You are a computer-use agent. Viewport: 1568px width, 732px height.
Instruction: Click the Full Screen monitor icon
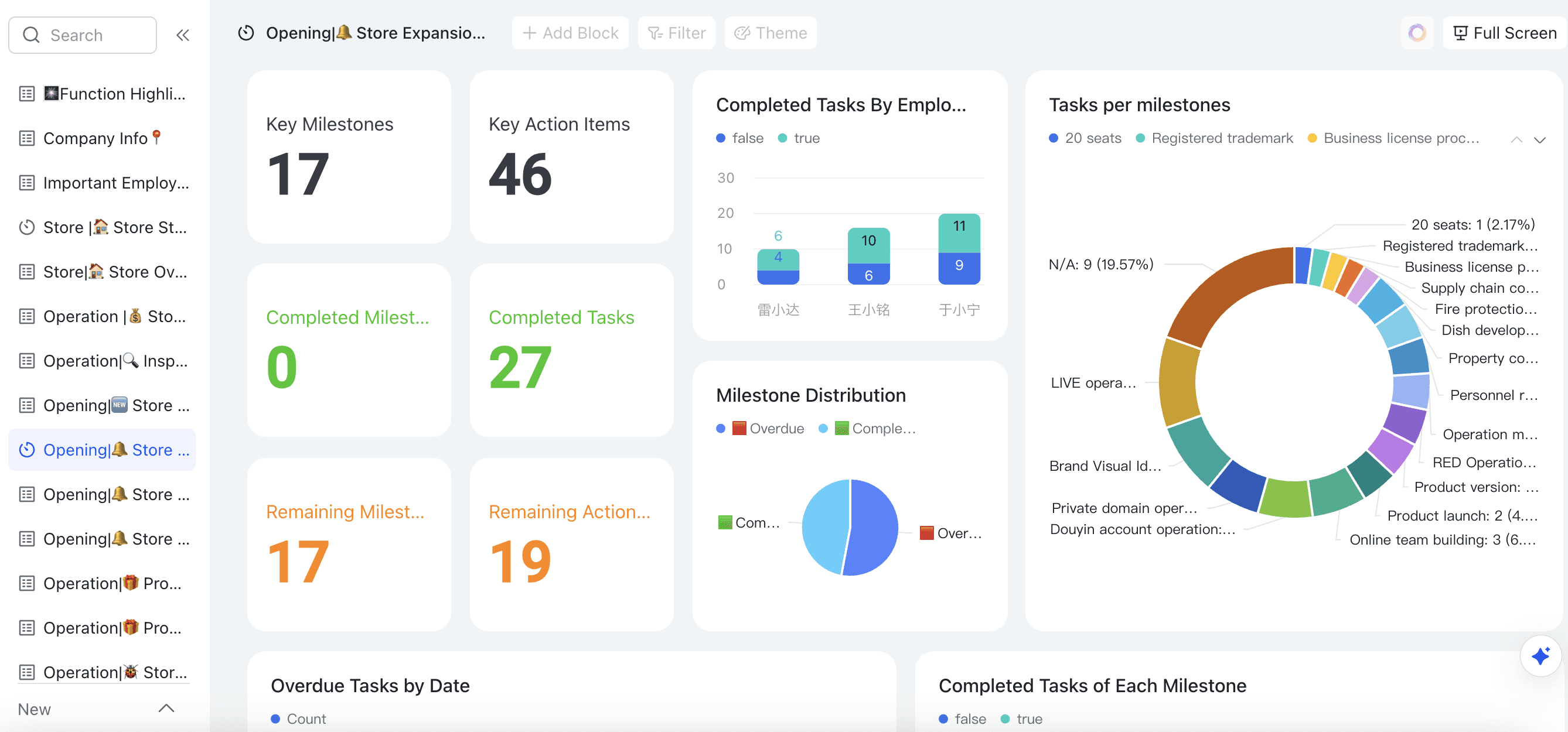1460,33
